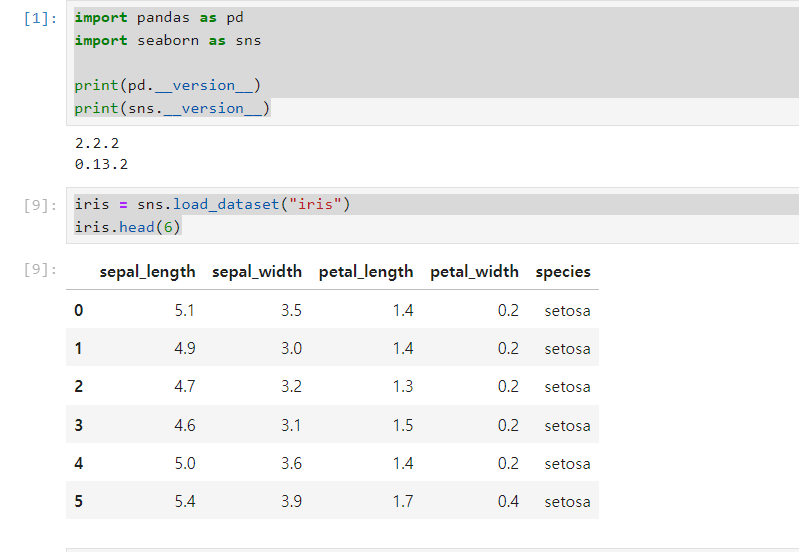Click the [9]: output prompt beside the table

point(40,269)
